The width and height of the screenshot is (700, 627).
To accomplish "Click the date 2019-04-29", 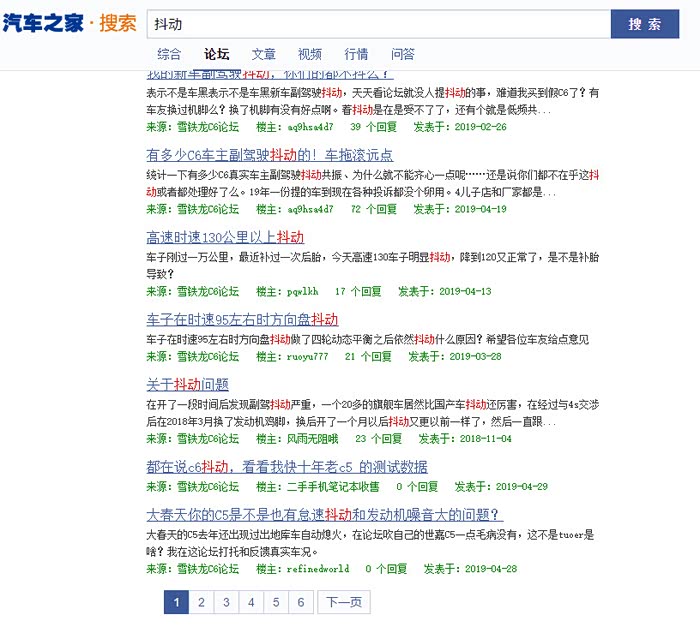I will 521,487.
